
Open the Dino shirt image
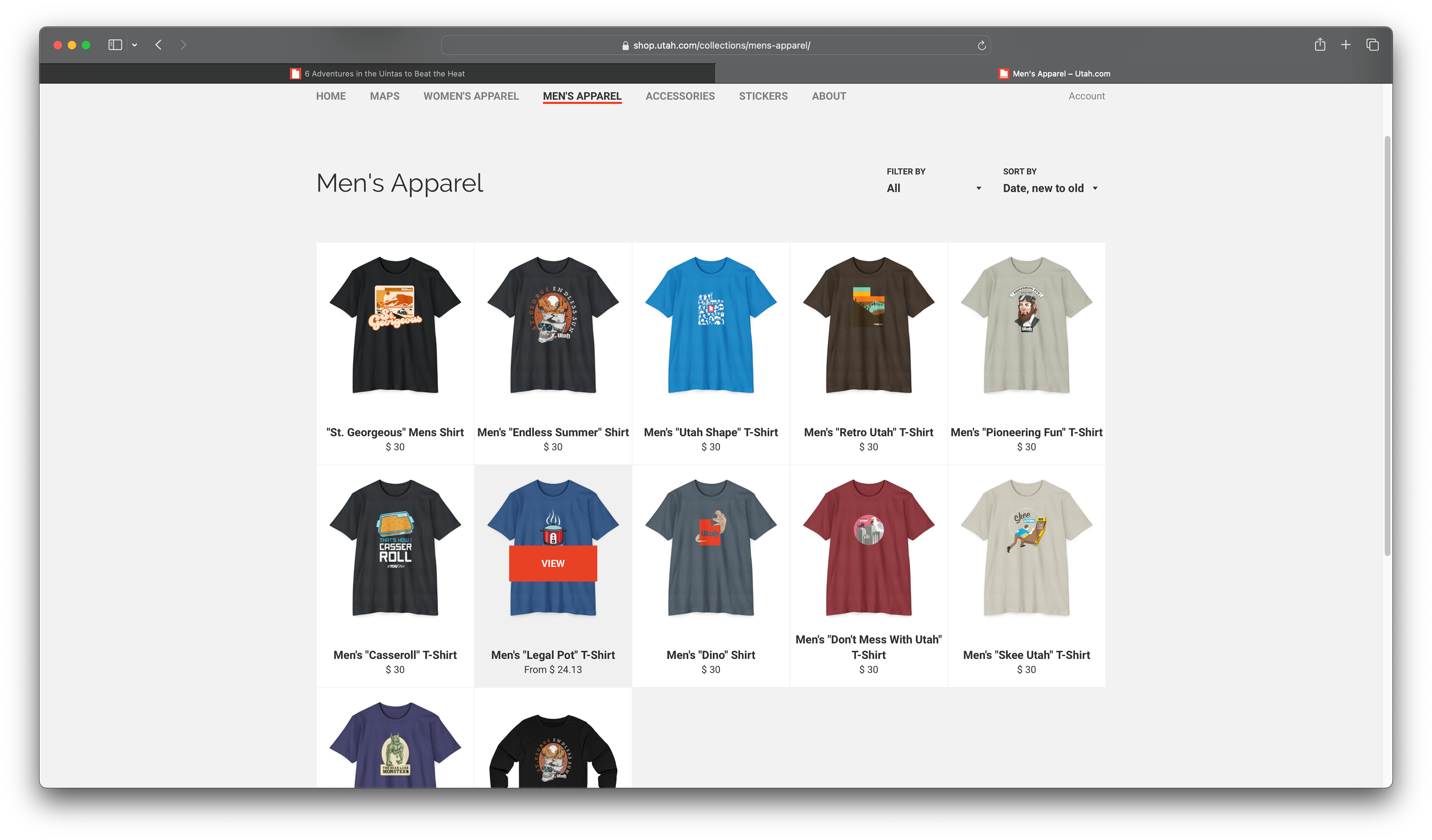point(711,547)
